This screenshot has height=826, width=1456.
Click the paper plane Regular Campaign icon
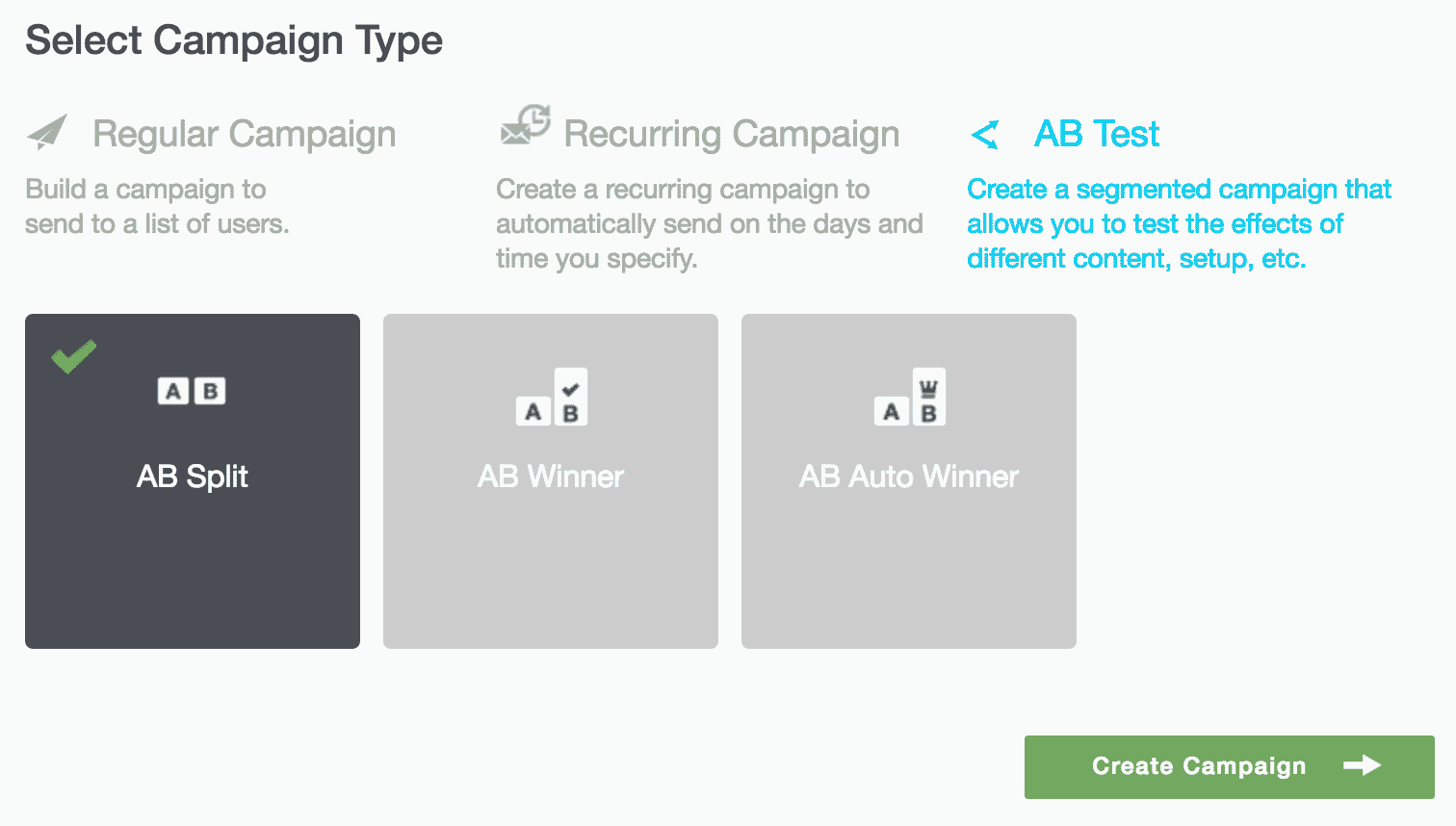point(47,133)
